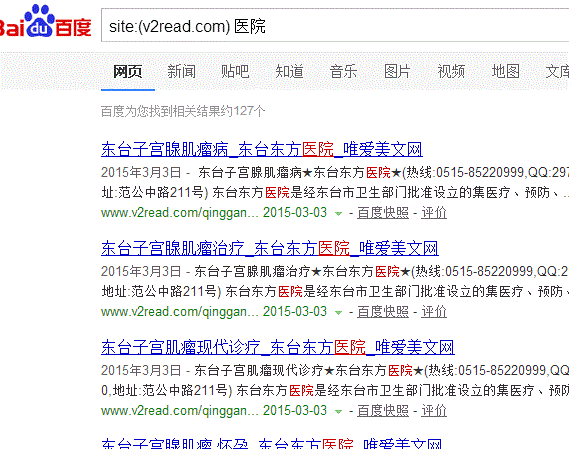
Task: Click 评价 under 东台子宫肌瘤现代诊疗 result
Action: click(434, 411)
